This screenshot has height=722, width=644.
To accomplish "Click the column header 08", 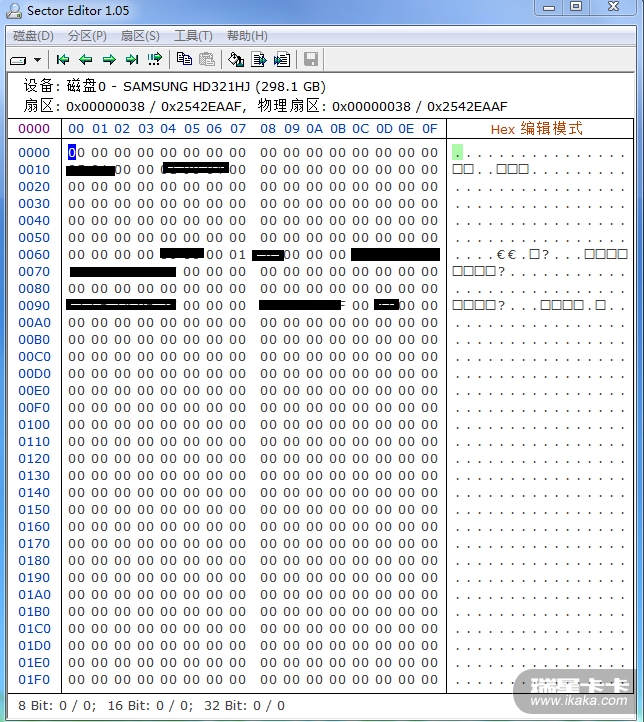I will coord(268,128).
